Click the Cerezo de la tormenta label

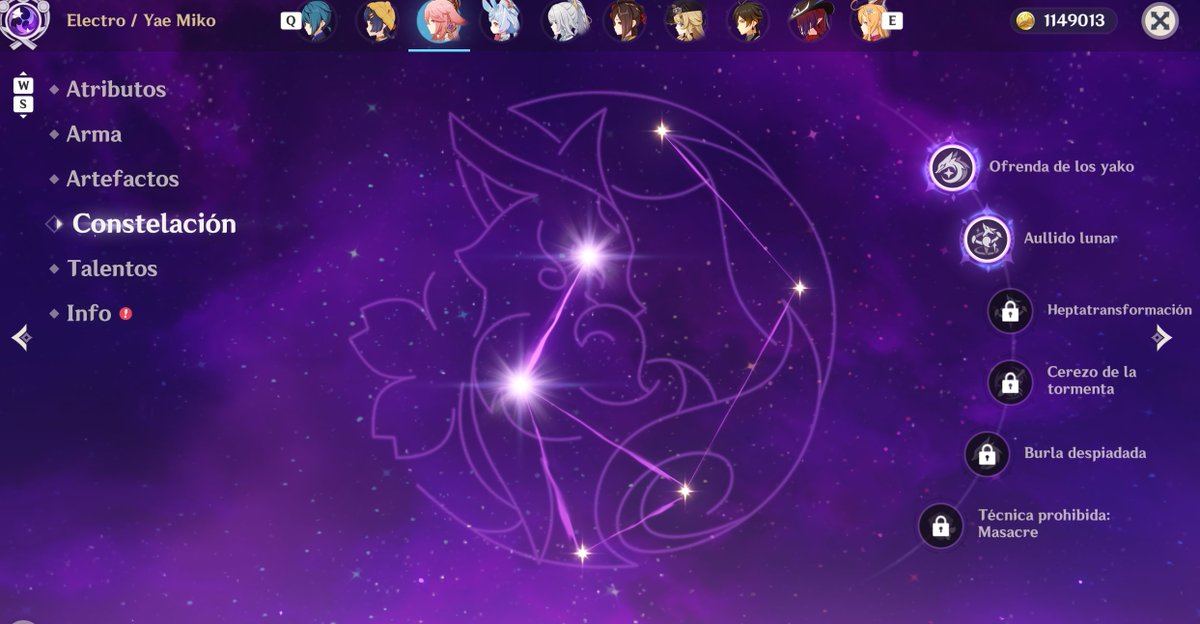(1091, 380)
